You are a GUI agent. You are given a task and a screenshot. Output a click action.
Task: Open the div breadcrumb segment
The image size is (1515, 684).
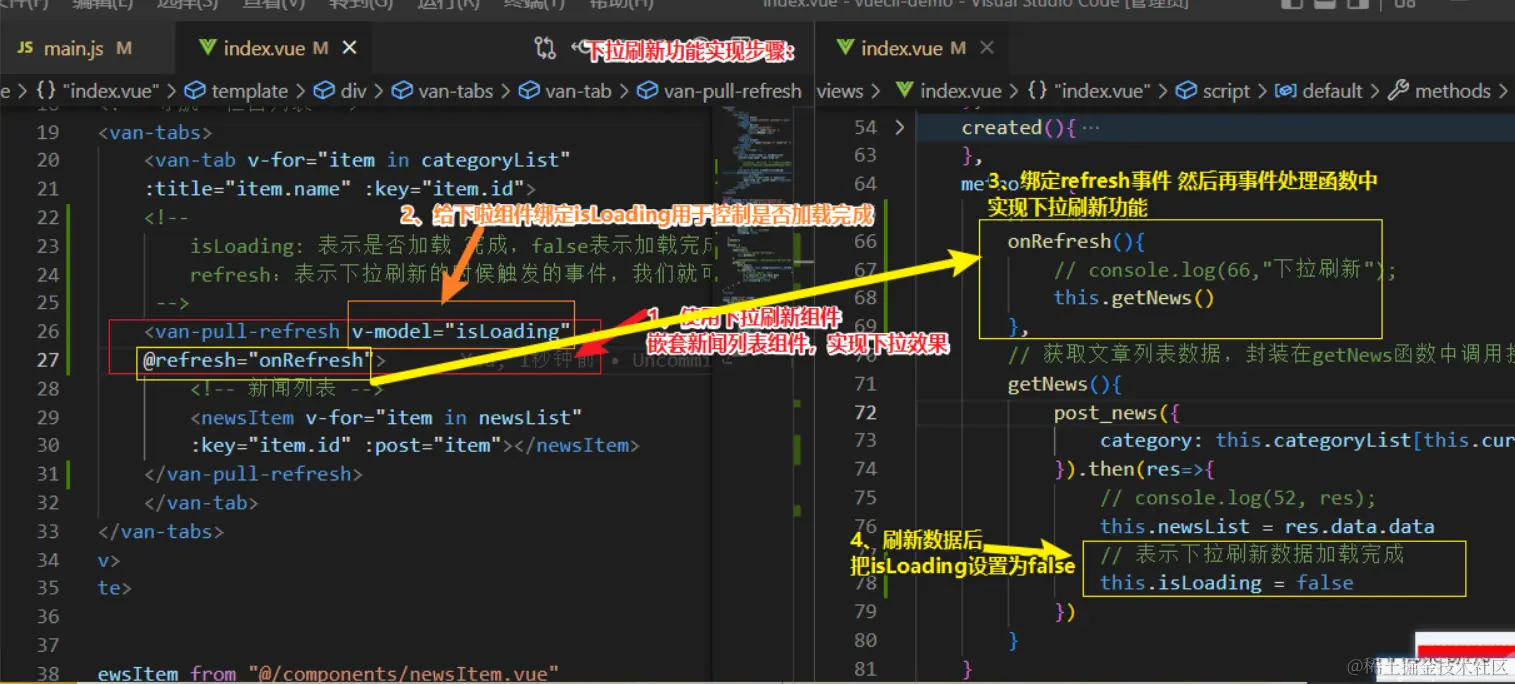[341, 91]
